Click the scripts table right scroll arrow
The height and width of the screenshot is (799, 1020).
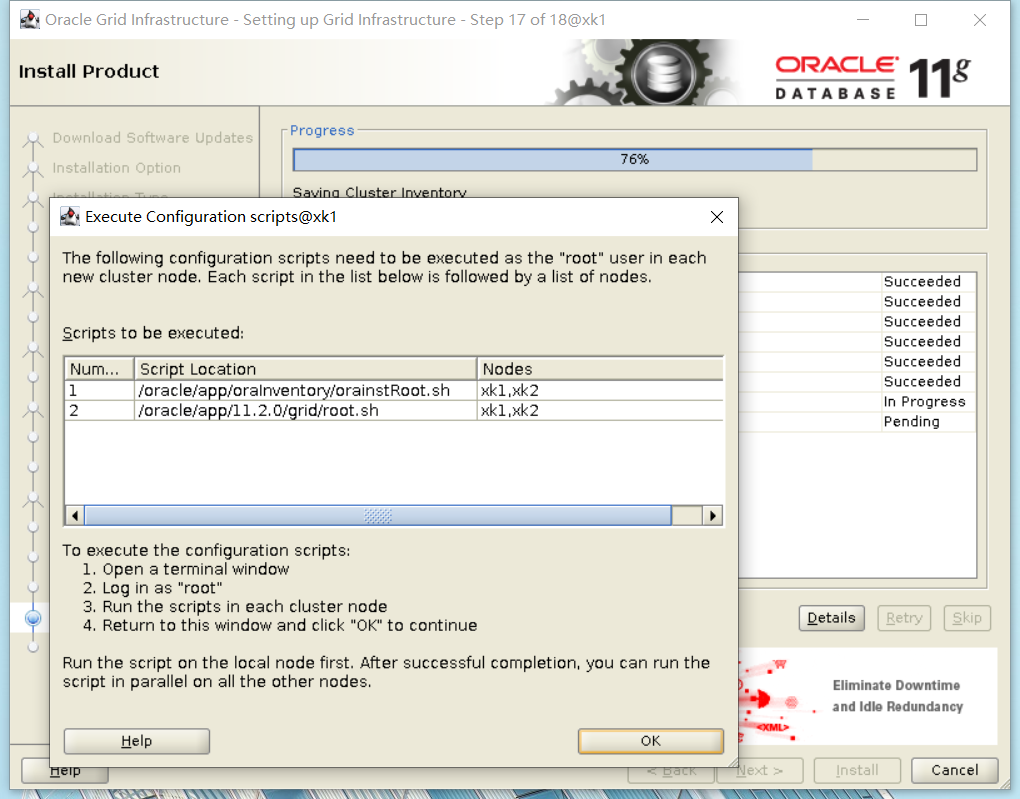pos(712,516)
